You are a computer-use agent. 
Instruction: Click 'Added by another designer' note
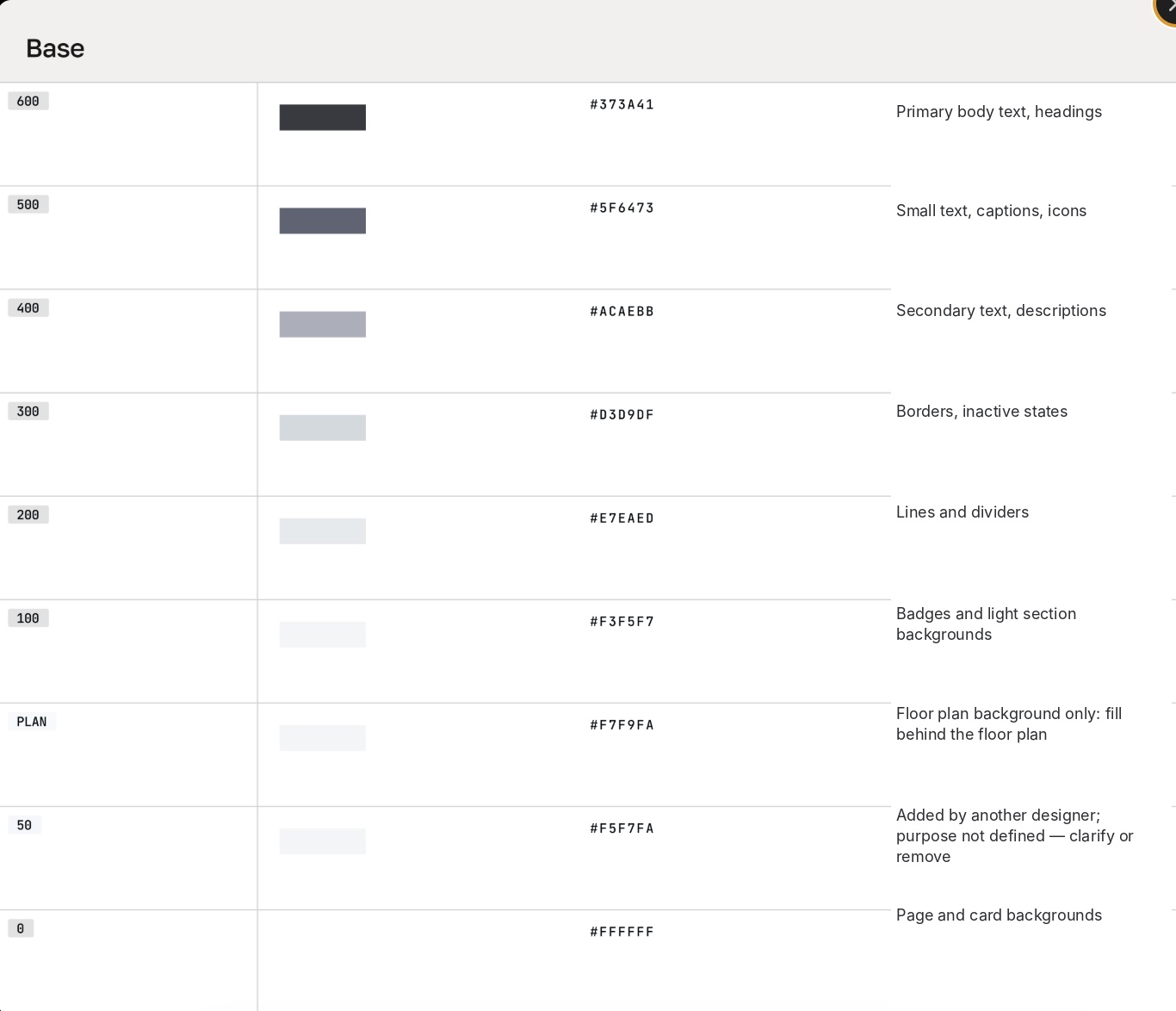click(1015, 836)
